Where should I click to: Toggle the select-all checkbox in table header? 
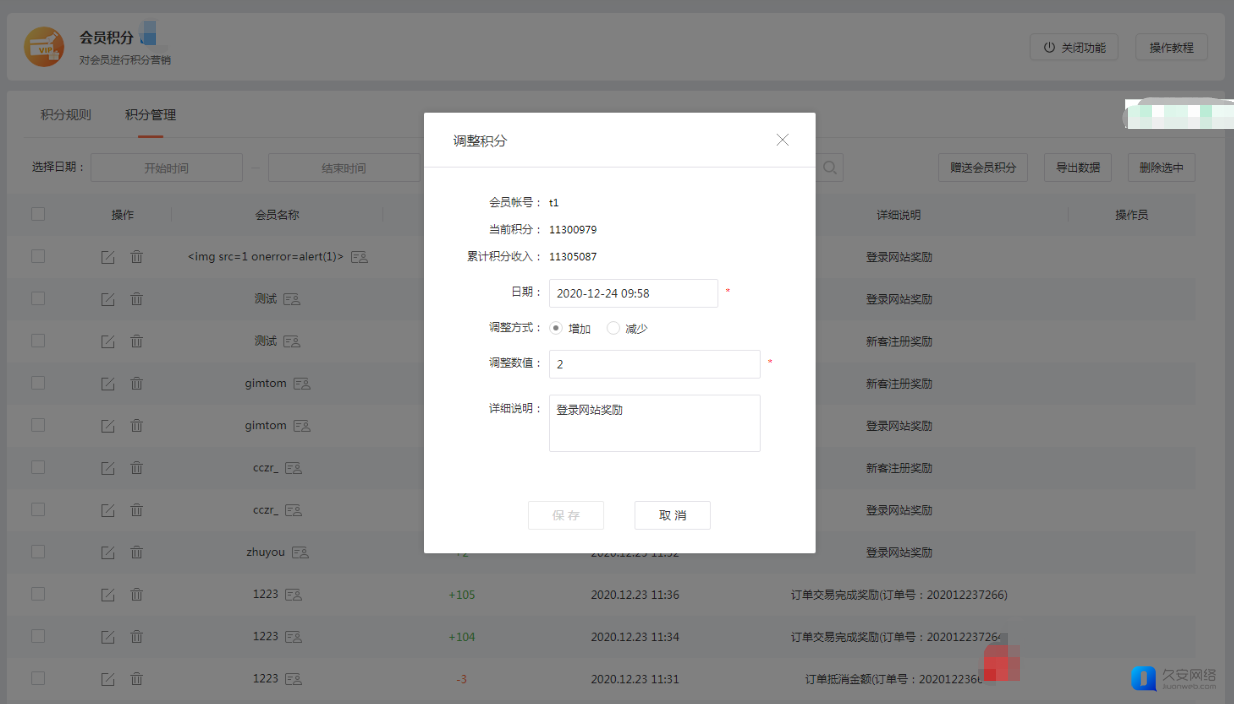[38, 214]
